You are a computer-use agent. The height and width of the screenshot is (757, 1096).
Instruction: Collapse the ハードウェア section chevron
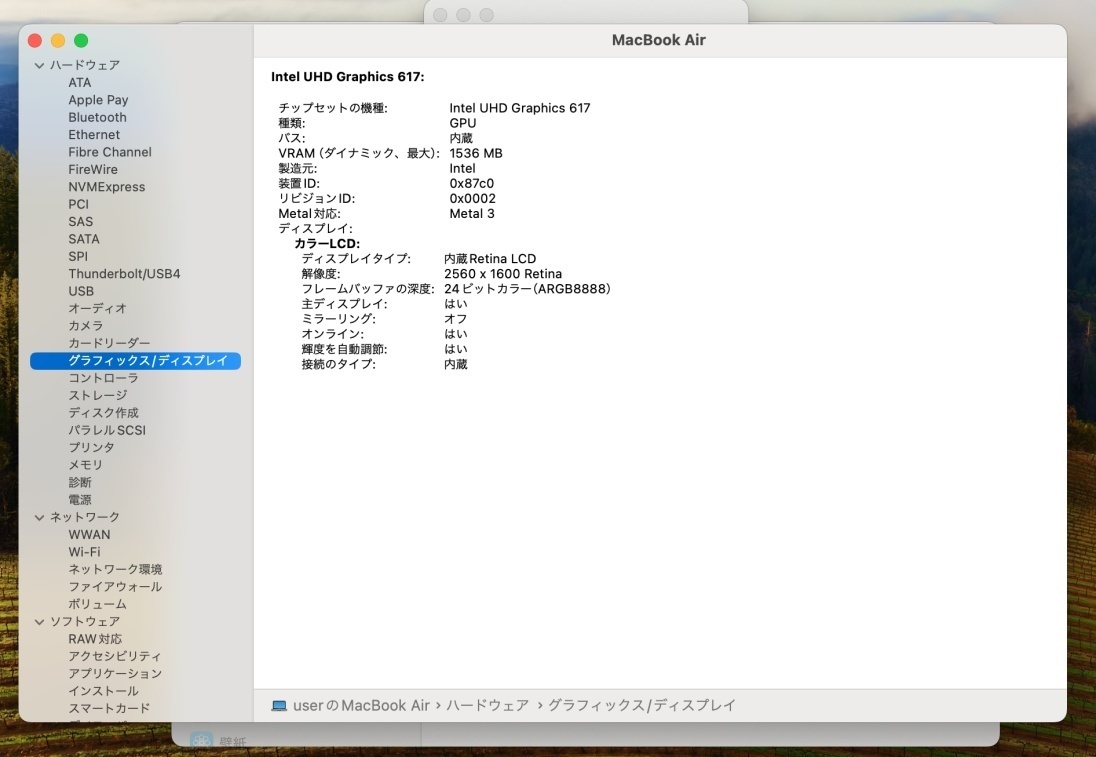click(39, 65)
